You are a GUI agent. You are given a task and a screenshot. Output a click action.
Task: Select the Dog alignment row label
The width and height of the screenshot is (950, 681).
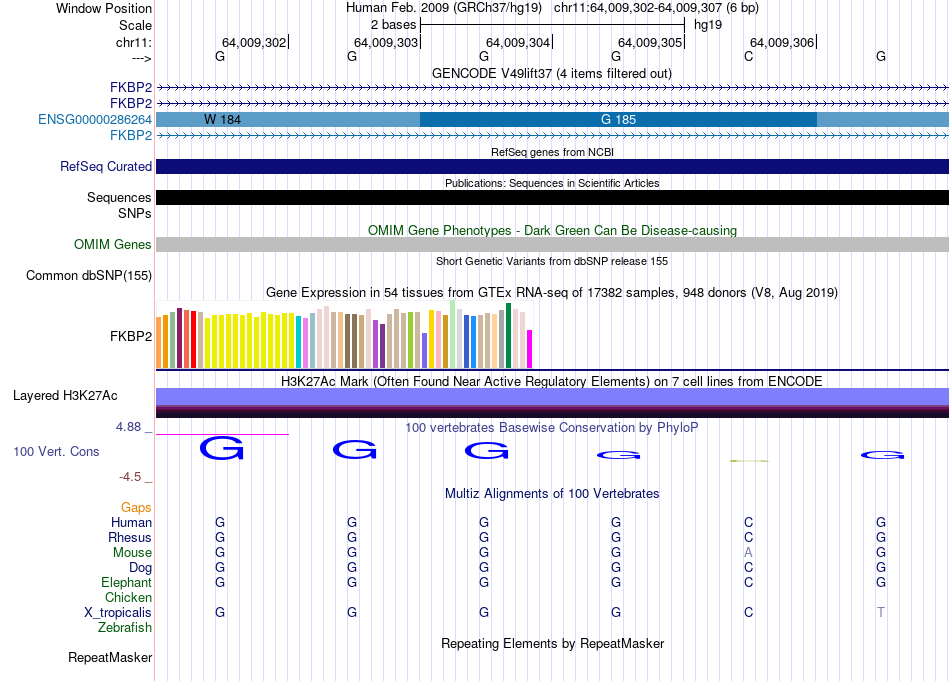point(140,568)
